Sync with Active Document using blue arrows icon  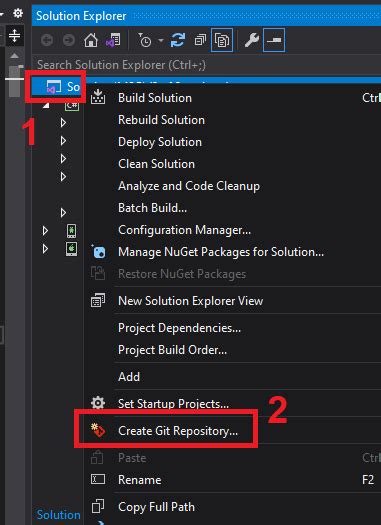(178, 40)
